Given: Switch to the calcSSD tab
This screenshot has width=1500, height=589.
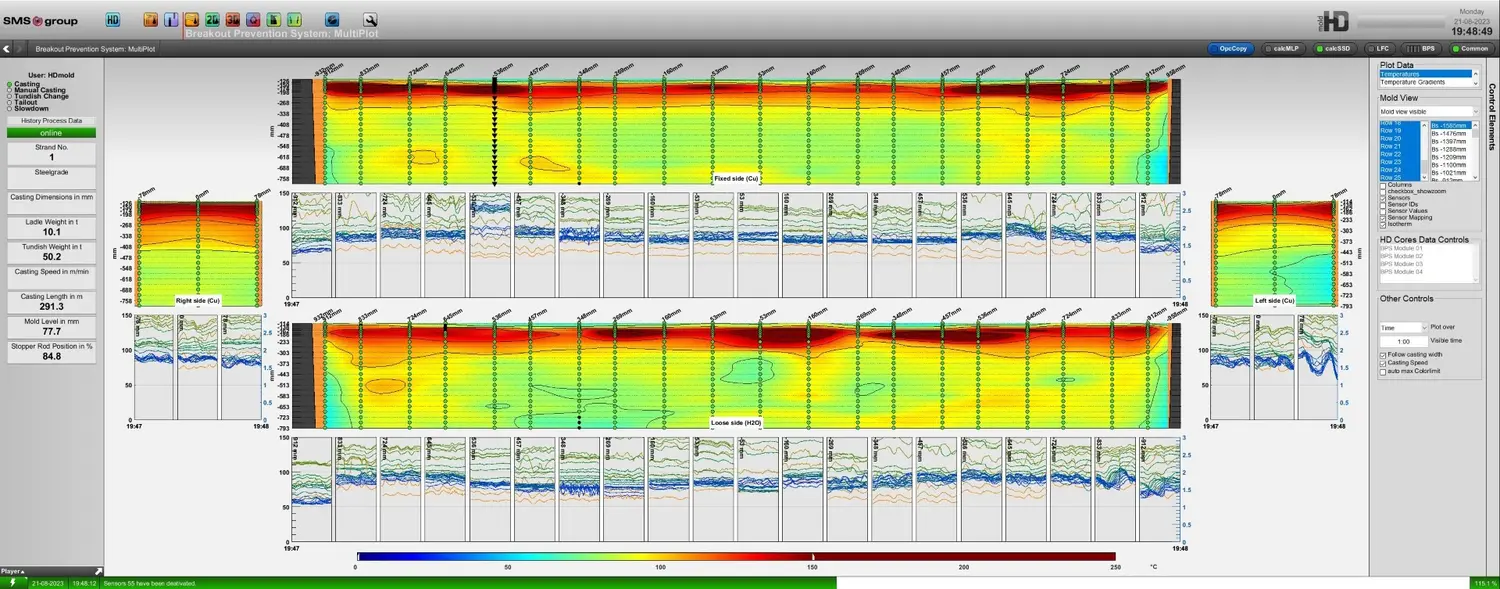Looking at the screenshot, I should pos(1334,48).
